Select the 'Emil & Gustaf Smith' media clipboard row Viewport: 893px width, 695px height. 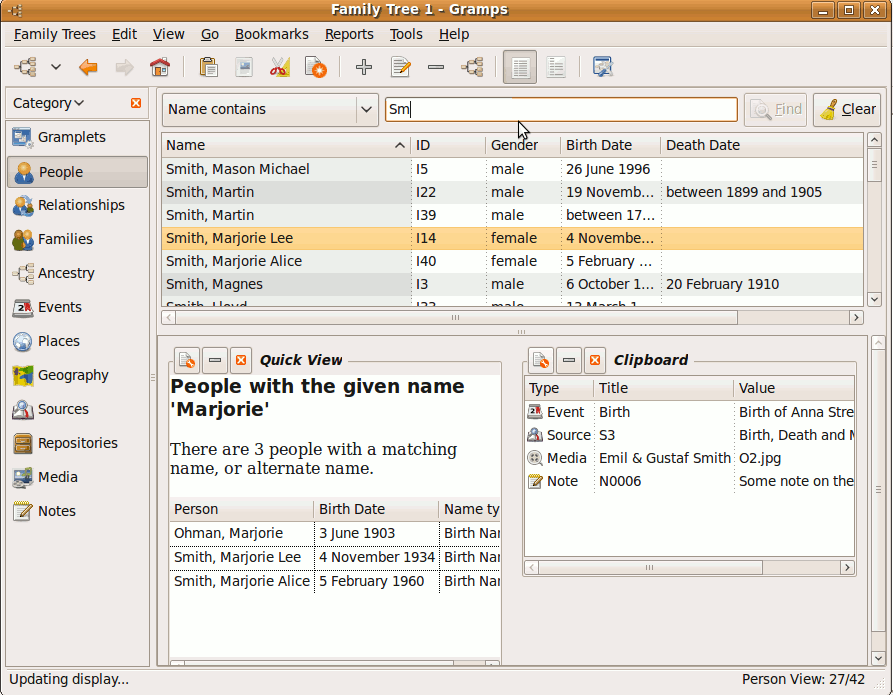pyautogui.click(x=690, y=458)
